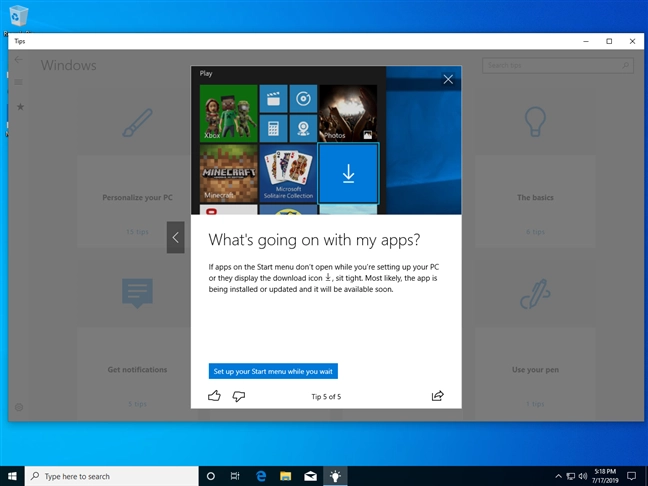
Task: Click the network tray icon
Action: pyautogui.click(x=571, y=476)
